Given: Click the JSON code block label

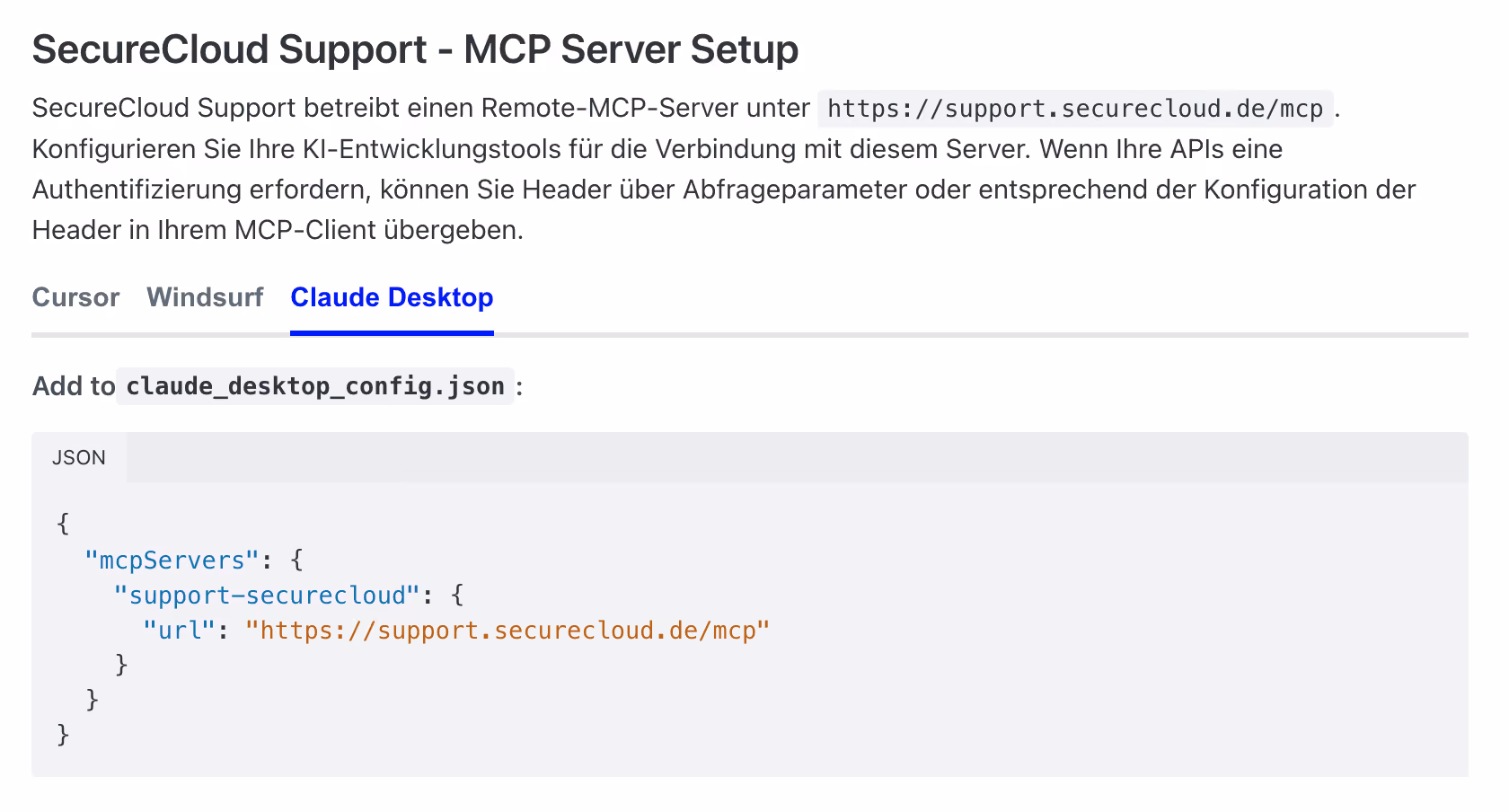Looking at the screenshot, I should click(x=79, y=457).
